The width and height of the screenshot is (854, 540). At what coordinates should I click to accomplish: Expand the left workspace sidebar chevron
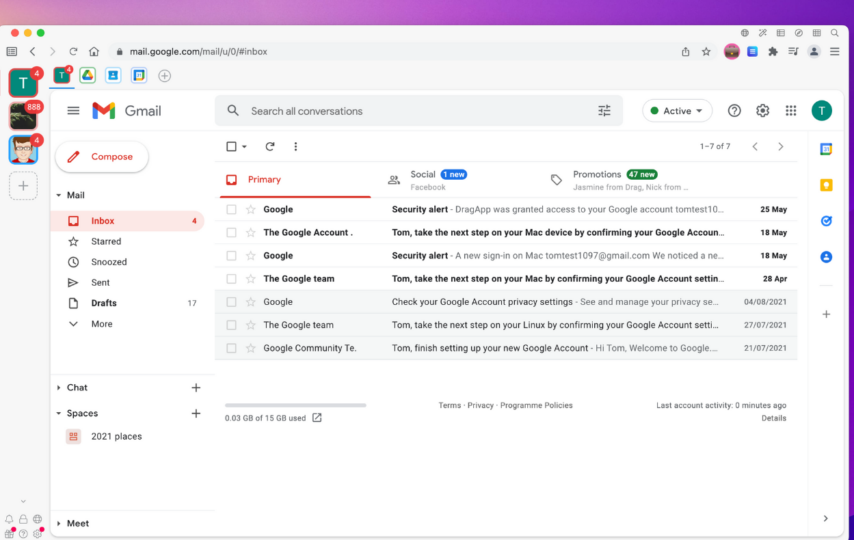tap(23, 501)
